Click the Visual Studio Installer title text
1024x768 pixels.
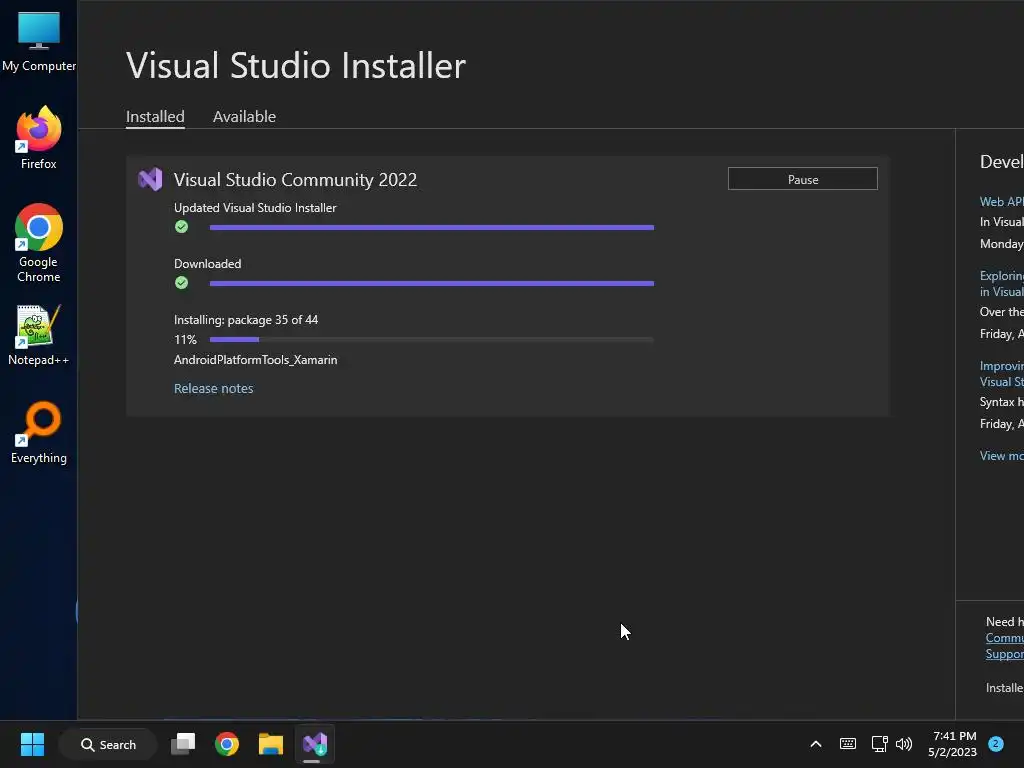pyautogui.click(x=296, y=65)
